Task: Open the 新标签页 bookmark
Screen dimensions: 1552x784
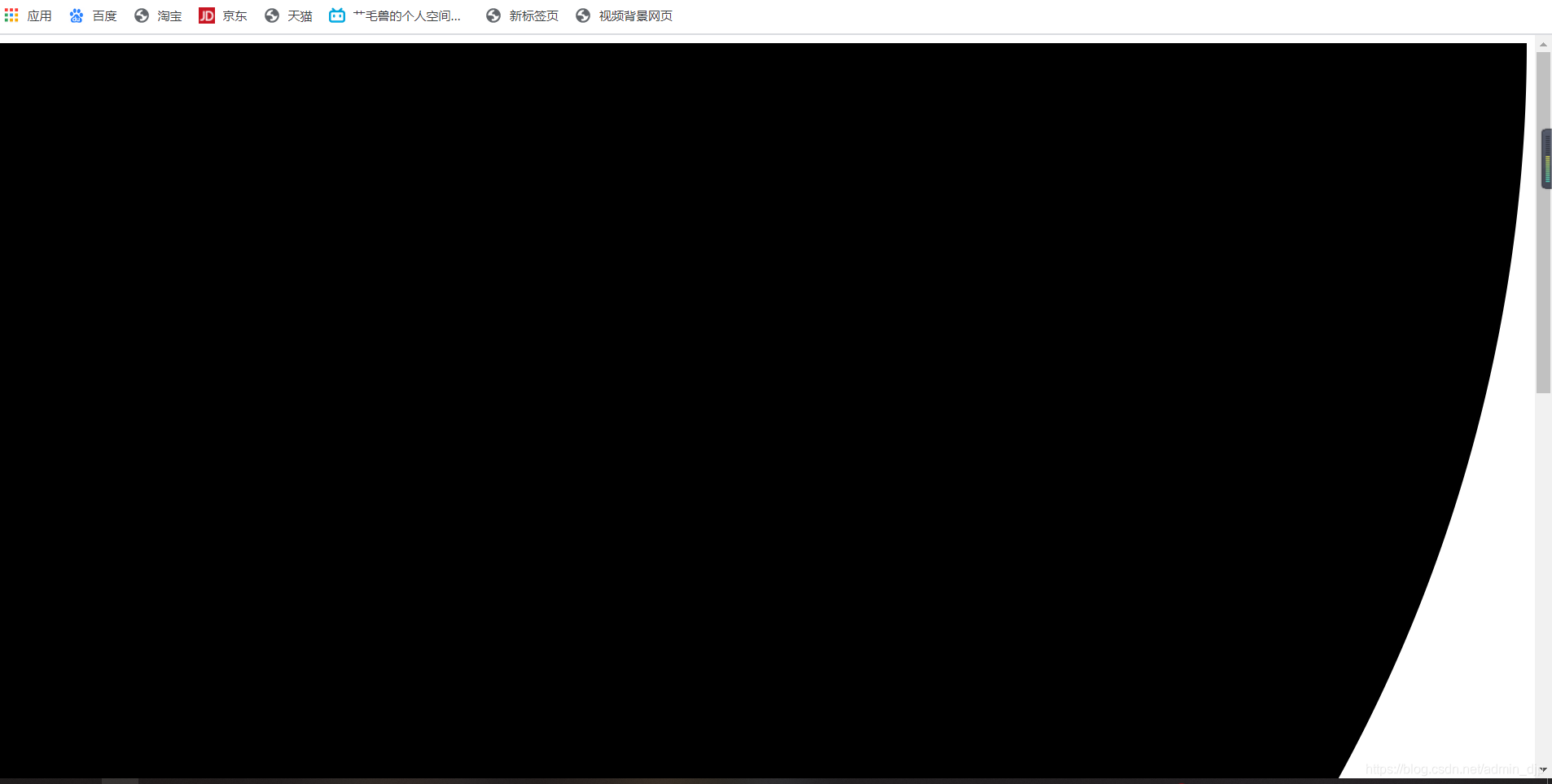Action: (x=534, y=16)
